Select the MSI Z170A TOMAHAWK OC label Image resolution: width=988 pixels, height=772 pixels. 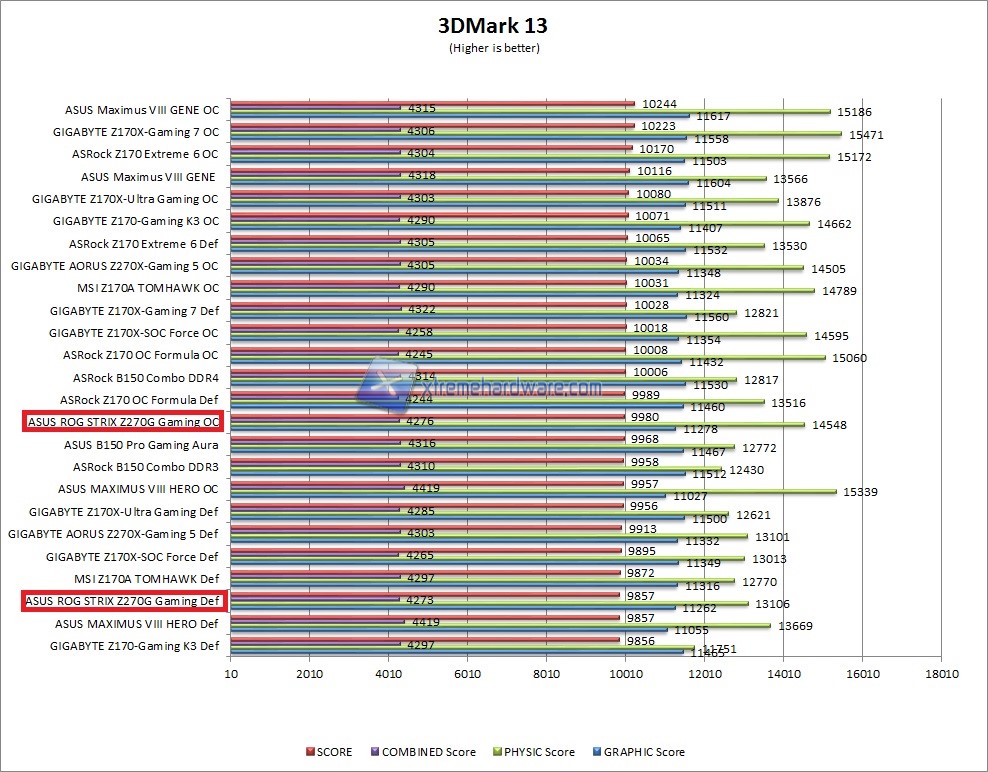(146, 288)
